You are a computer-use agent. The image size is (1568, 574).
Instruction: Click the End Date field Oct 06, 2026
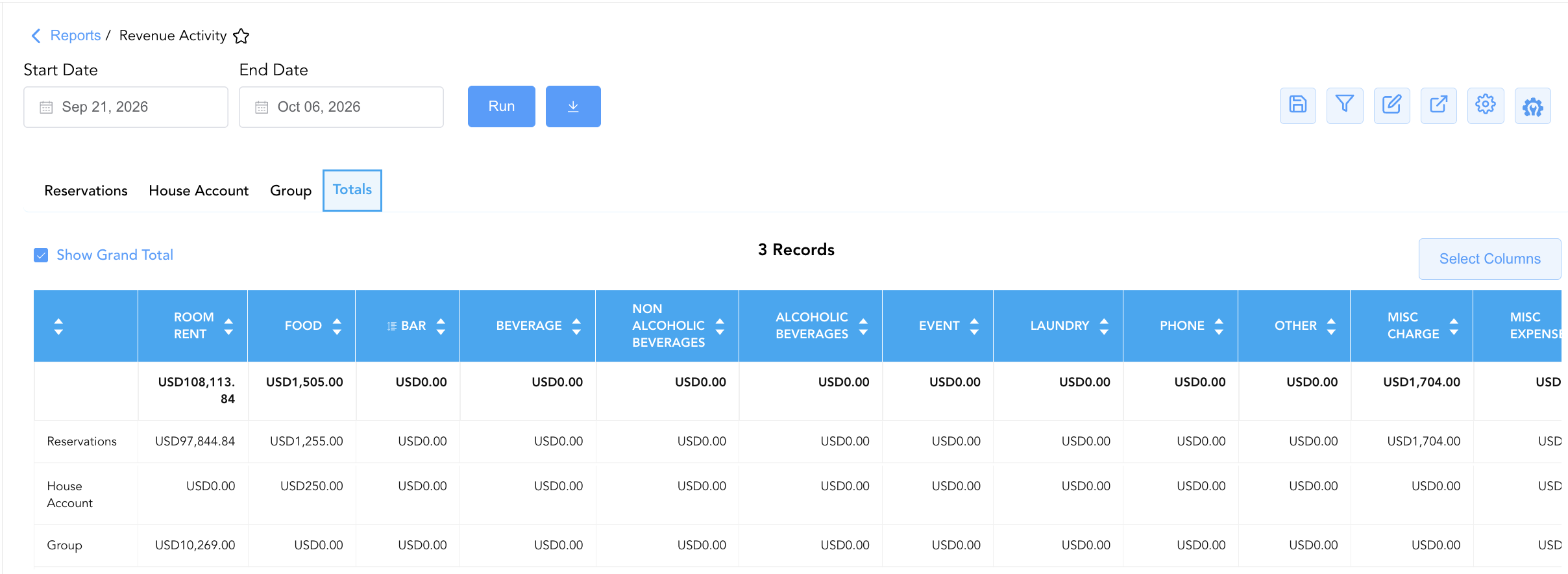click(x=341, y=107)
